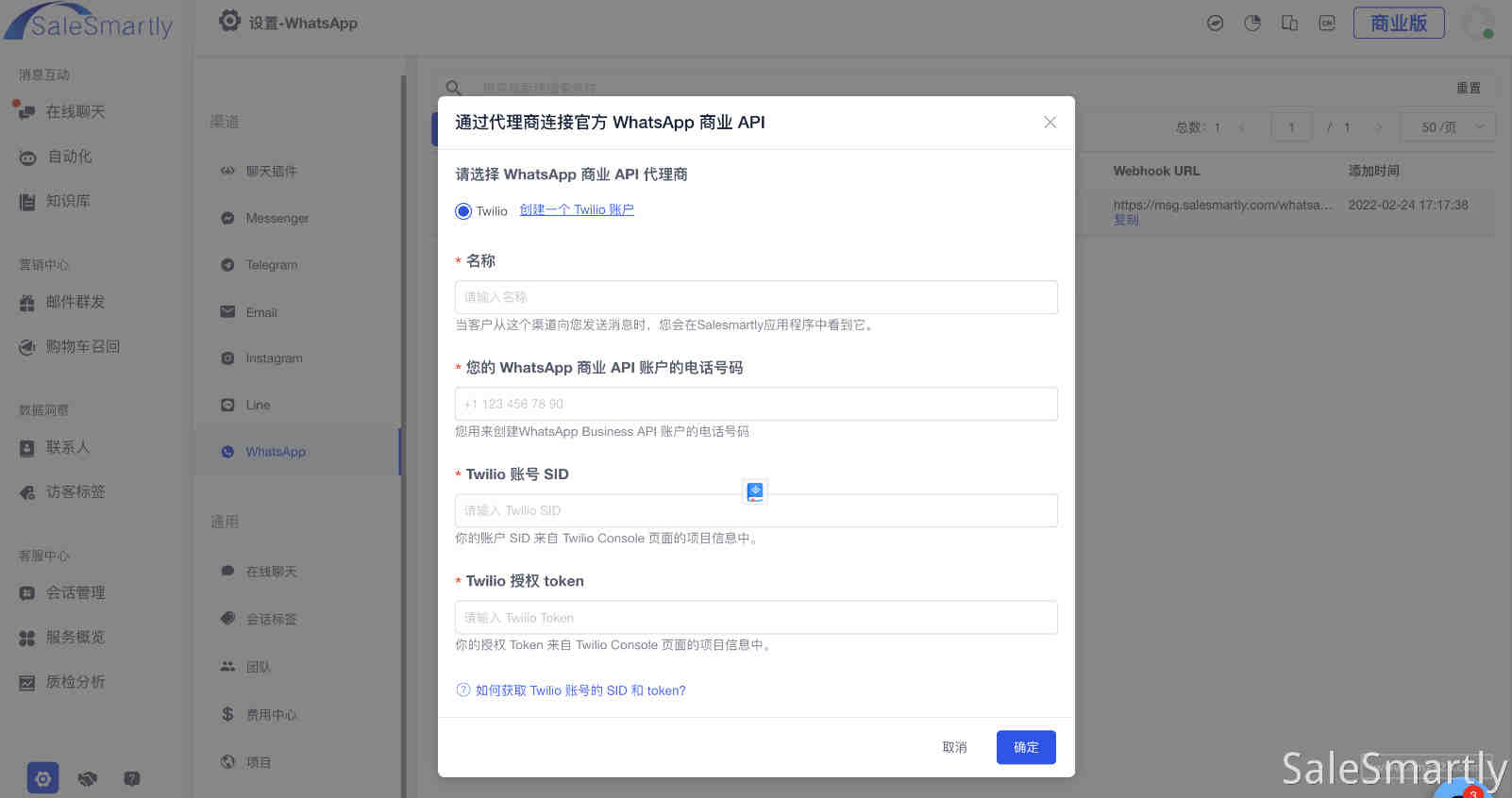Viewport: 1512px width, 798px height.
Task: Click the language CN icon in the top bar
Action: coord(1327,23)
